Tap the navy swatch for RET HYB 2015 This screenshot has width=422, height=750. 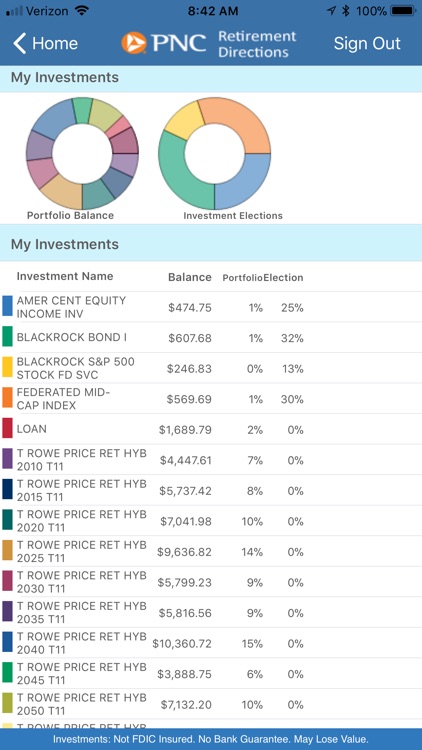(7, 489)
